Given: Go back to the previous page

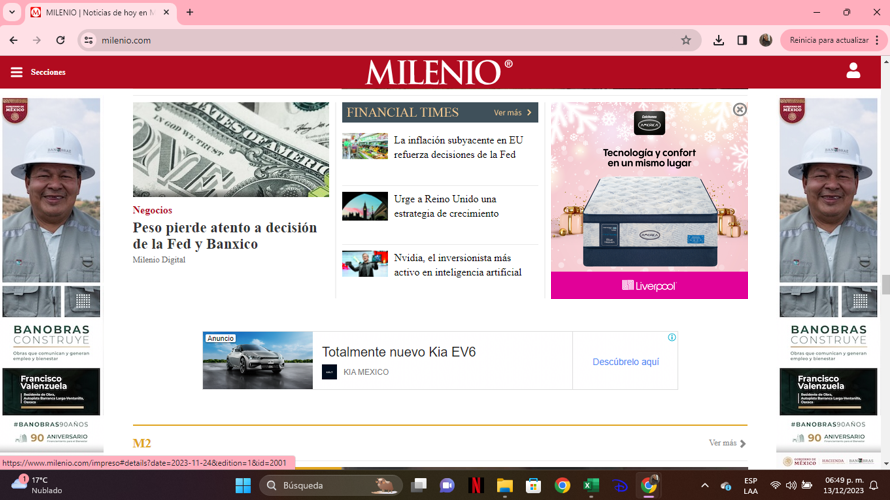Looking at the screenshot, I should (14, 40).
